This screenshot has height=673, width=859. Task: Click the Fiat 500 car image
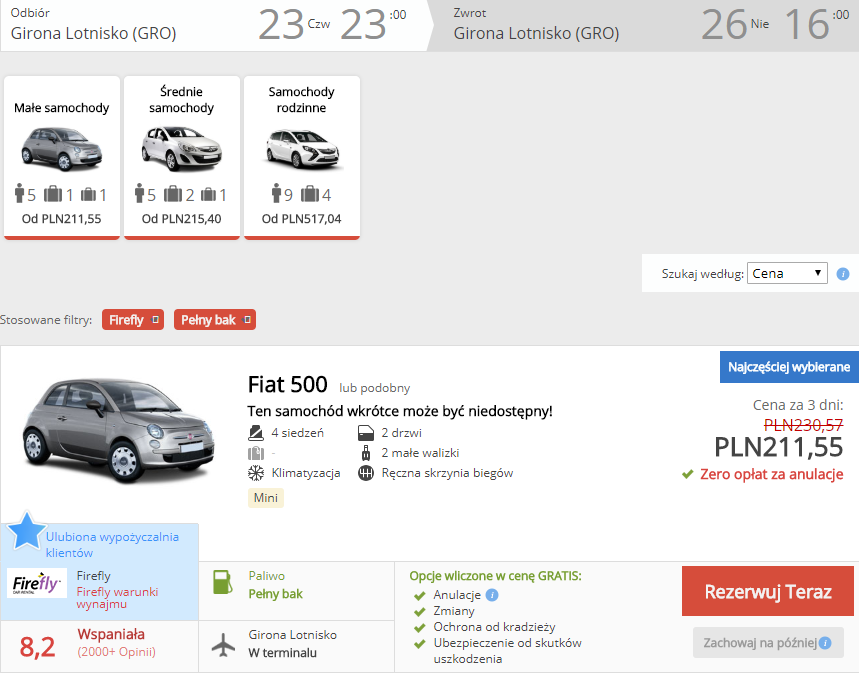coord(118,430)
